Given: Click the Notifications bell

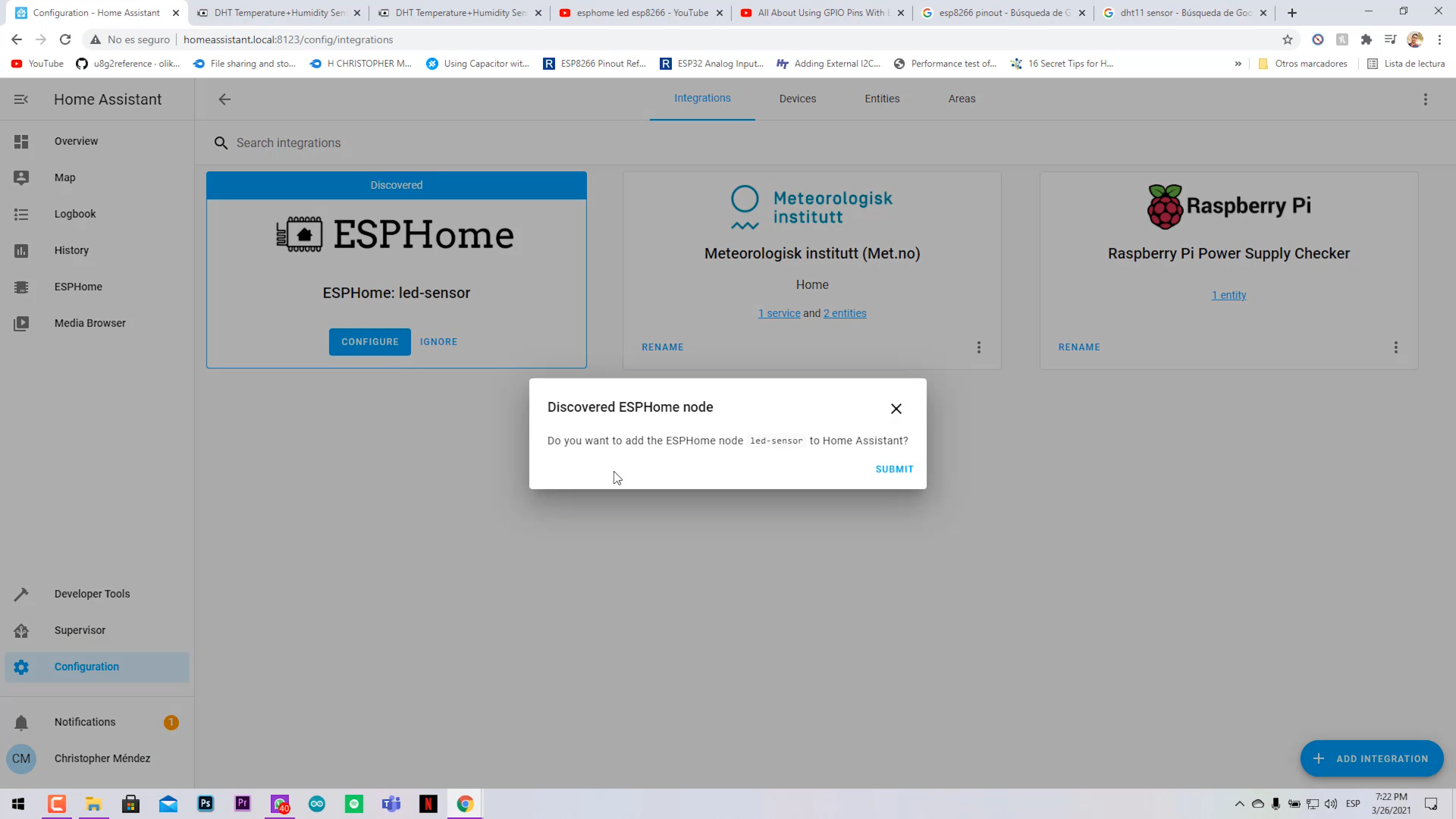Looking at the screenshot, I should (21, 723).
